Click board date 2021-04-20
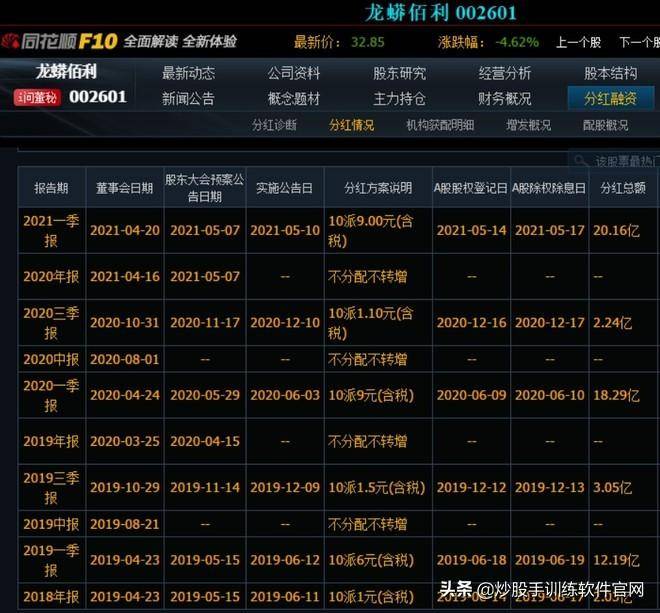The height and width of the screenshot is (613, 660). [125, 230]
